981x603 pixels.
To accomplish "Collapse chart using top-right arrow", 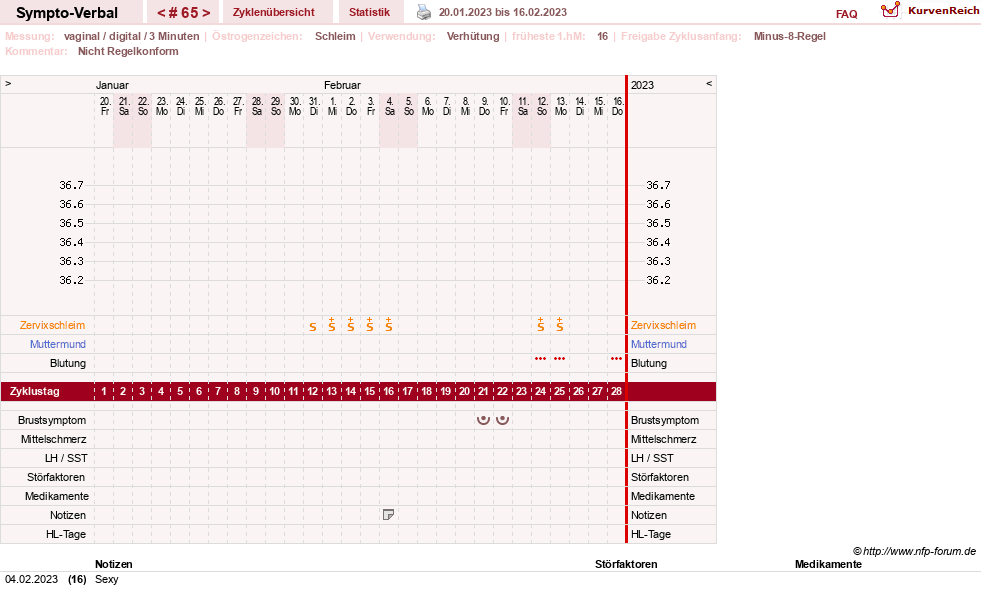I will [709, 83].
